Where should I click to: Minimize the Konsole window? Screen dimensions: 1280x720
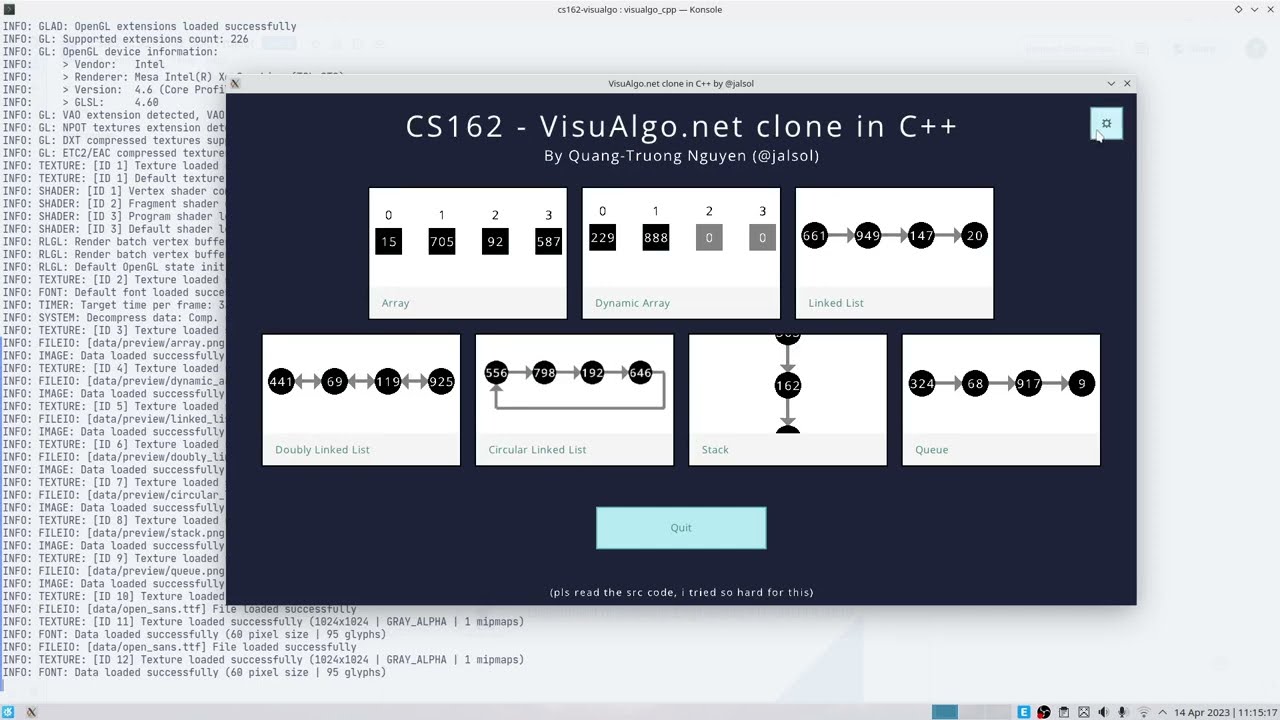coord(1254,10)
